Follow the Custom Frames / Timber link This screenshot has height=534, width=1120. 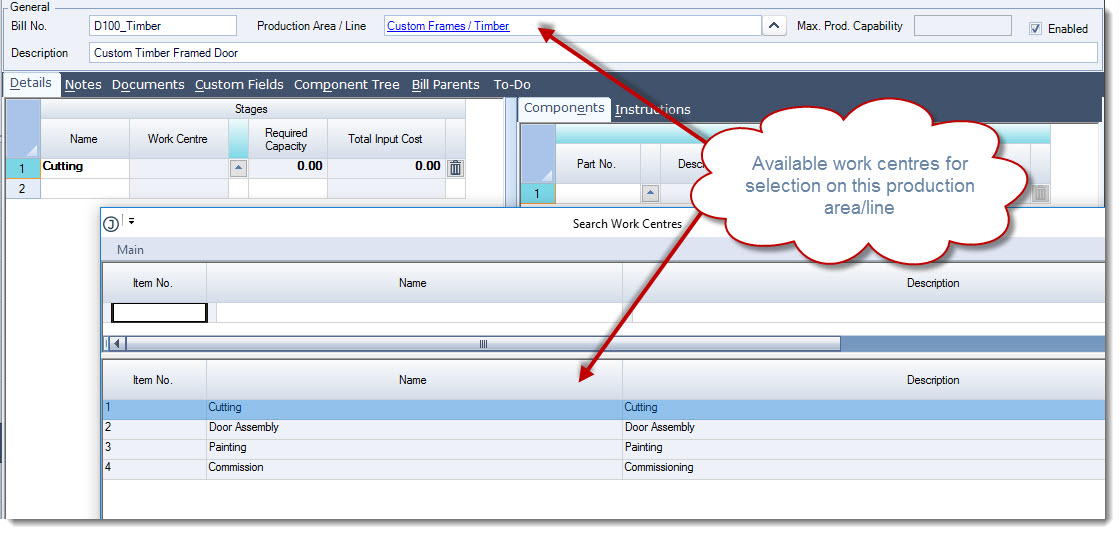click(448, 26)
